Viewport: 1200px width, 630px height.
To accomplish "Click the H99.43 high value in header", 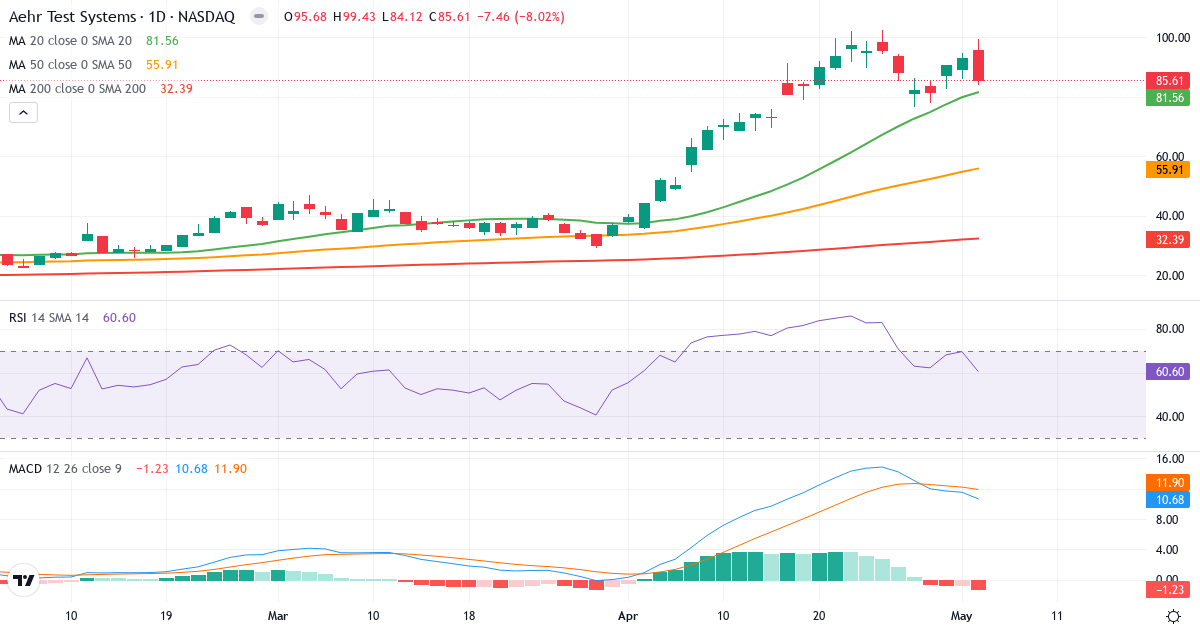I will [x=355, y=17].
